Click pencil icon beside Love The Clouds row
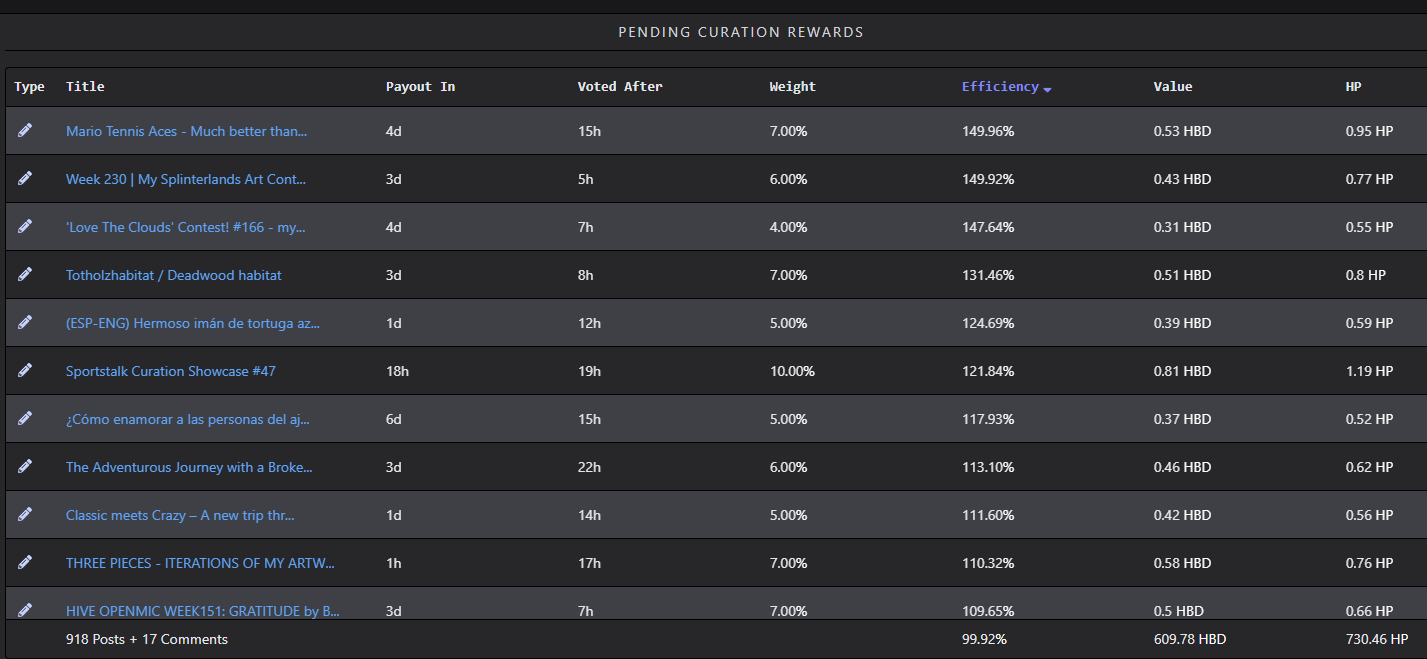 click(25, 227)
